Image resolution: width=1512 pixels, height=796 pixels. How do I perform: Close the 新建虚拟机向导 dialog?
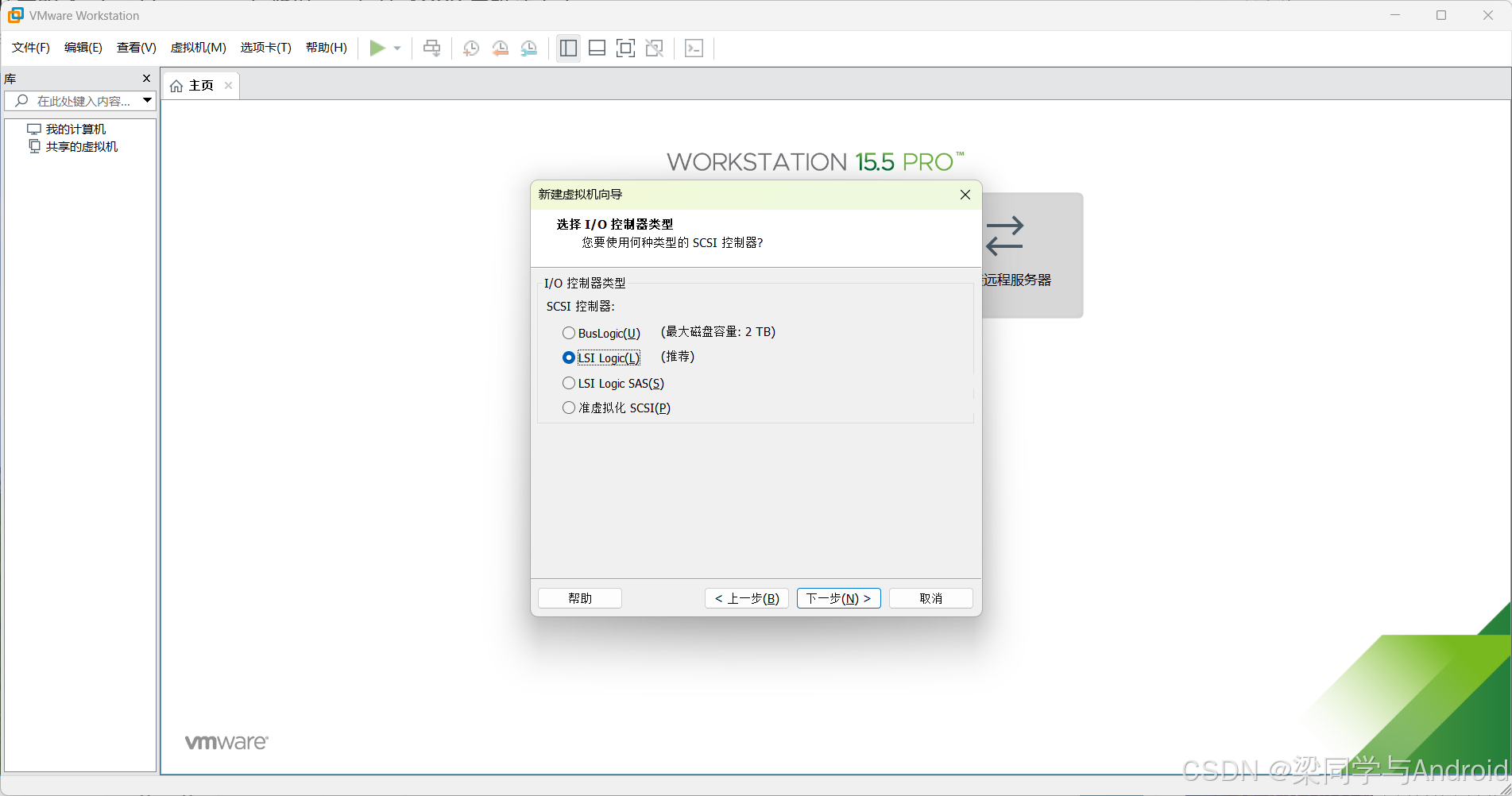point(965,195)
